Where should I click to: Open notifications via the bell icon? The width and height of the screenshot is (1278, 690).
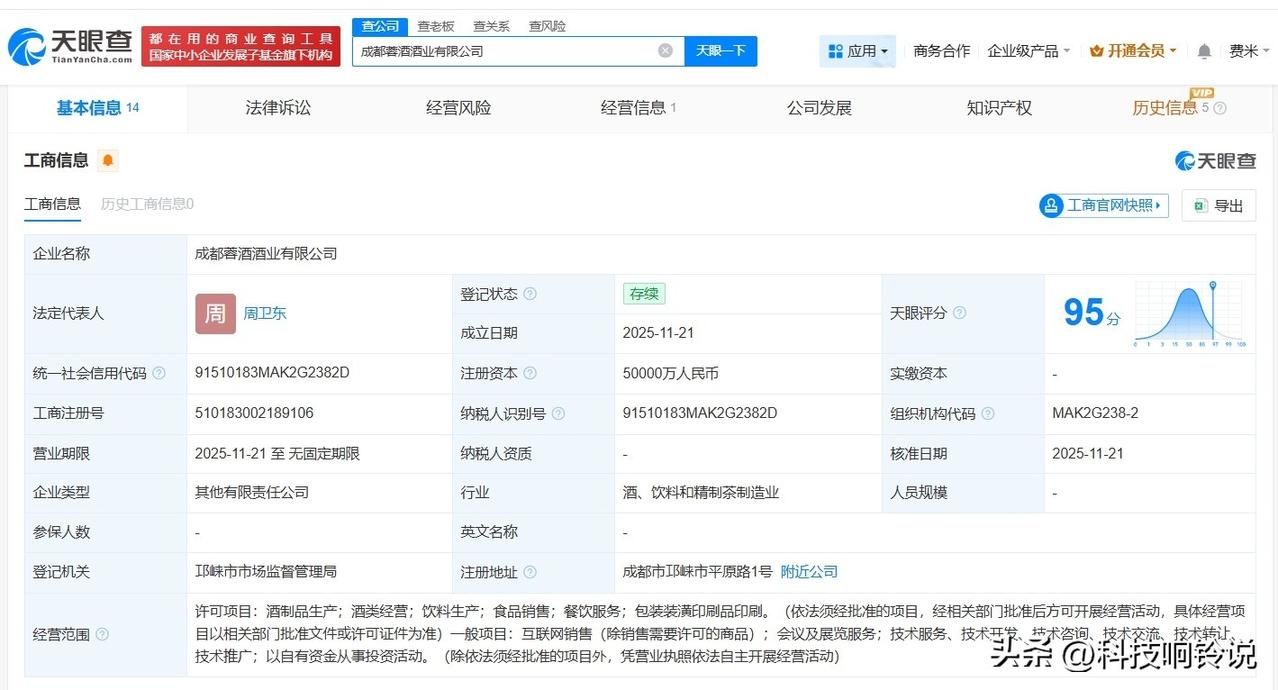(1202, 50)
